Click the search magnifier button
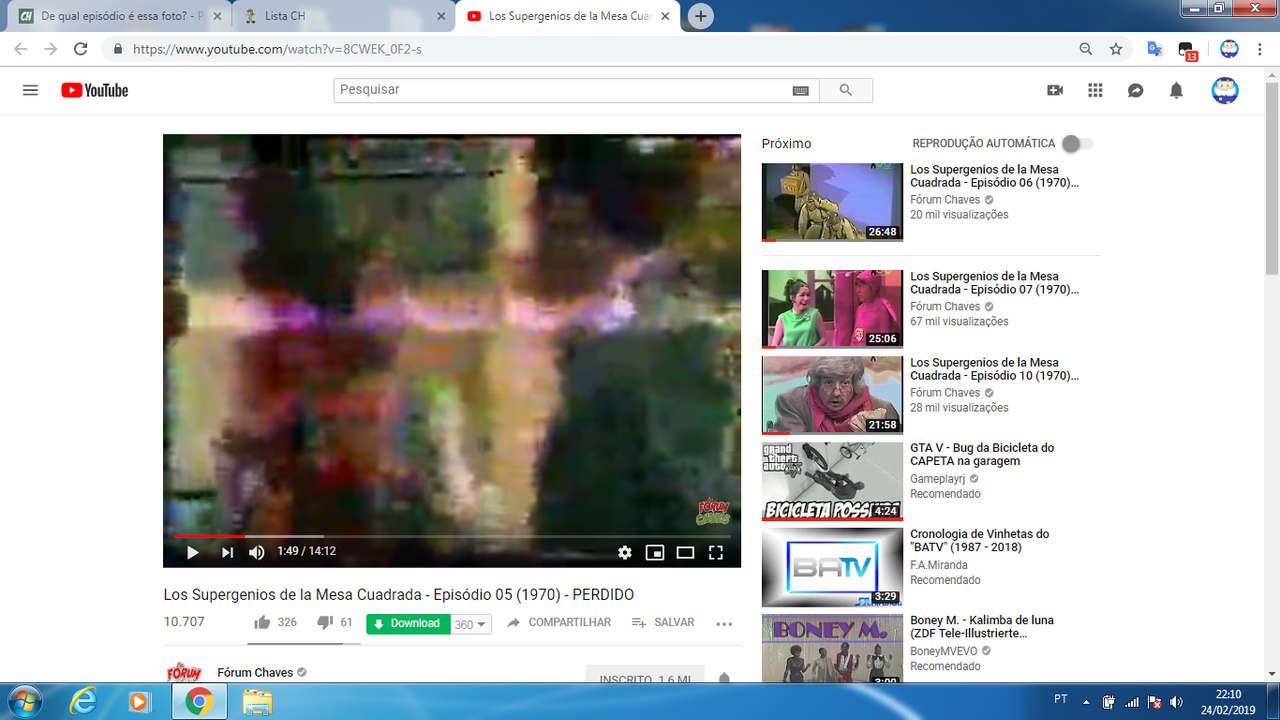The image size is (1280, 720). [846, 90]
